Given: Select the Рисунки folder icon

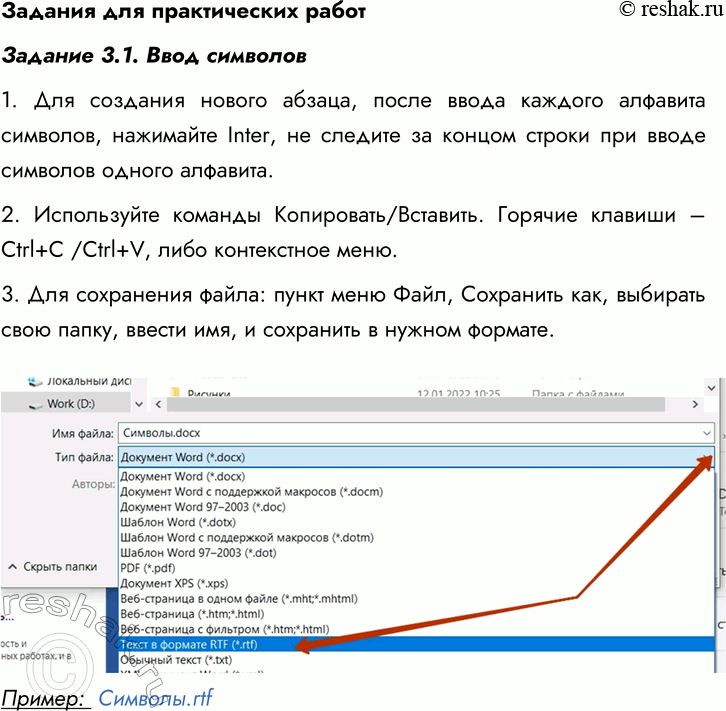Looking at the screenshot, I should click(176, 393).
